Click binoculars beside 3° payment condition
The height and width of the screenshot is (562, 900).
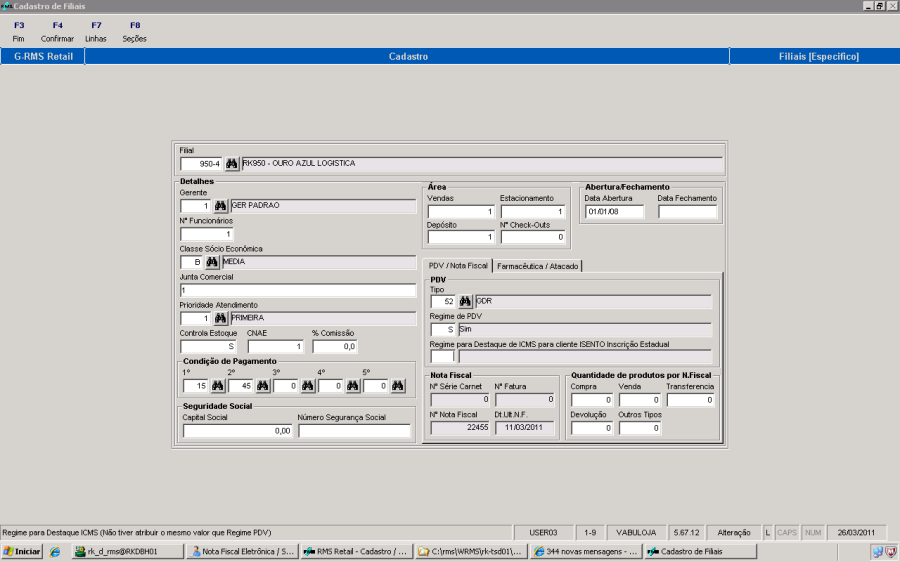pyautogui.click(x=308, y=386)
